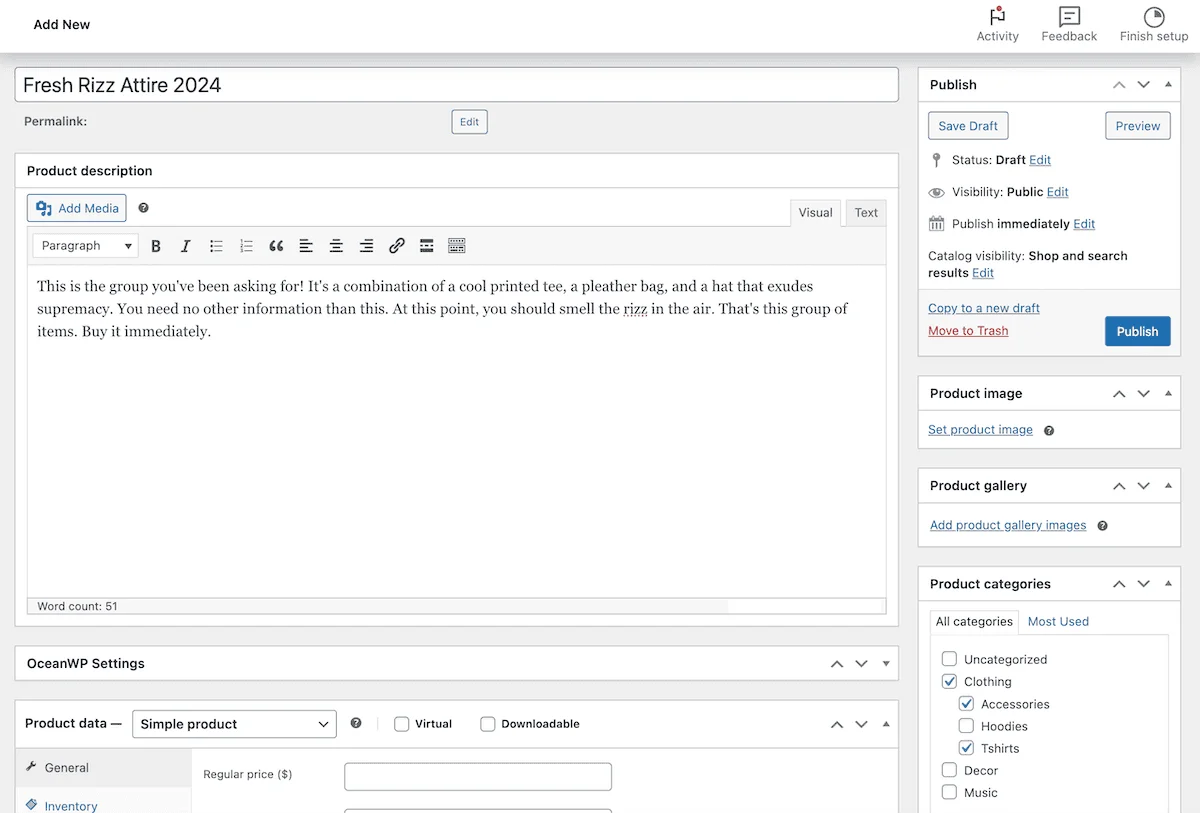Insert a numbered list

pos(246,246)
